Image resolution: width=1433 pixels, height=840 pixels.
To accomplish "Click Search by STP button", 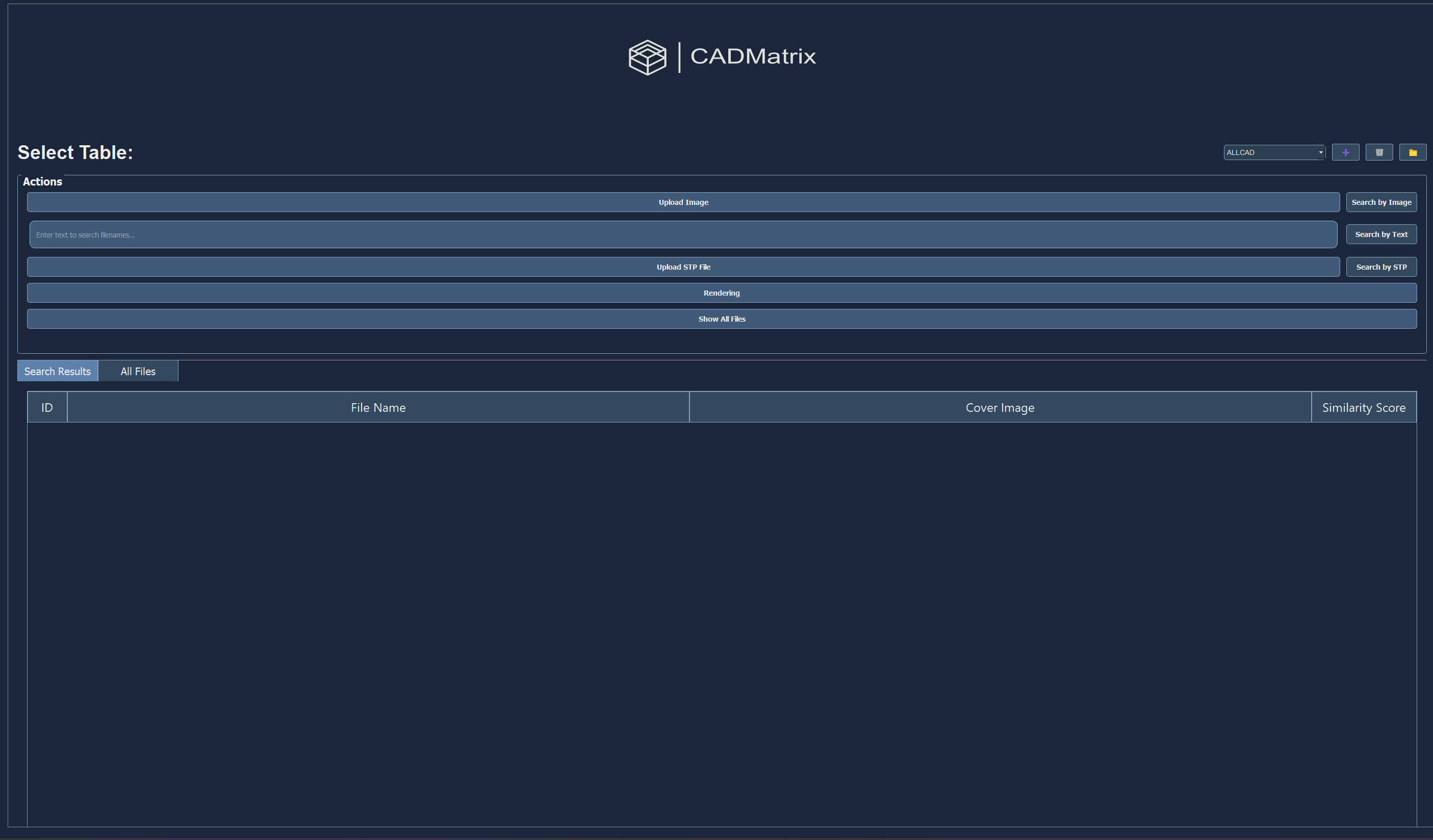I will (x=1380, y=267).
